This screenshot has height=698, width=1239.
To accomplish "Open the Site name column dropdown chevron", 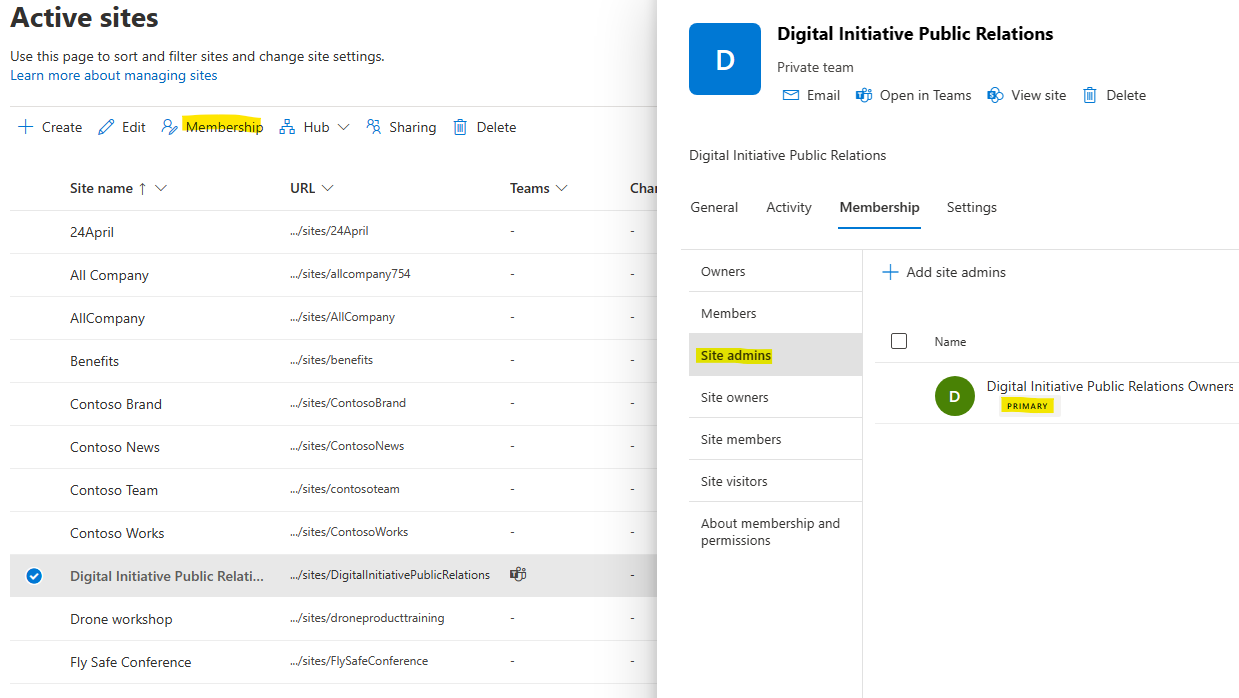I will click(x=161, y=188).
